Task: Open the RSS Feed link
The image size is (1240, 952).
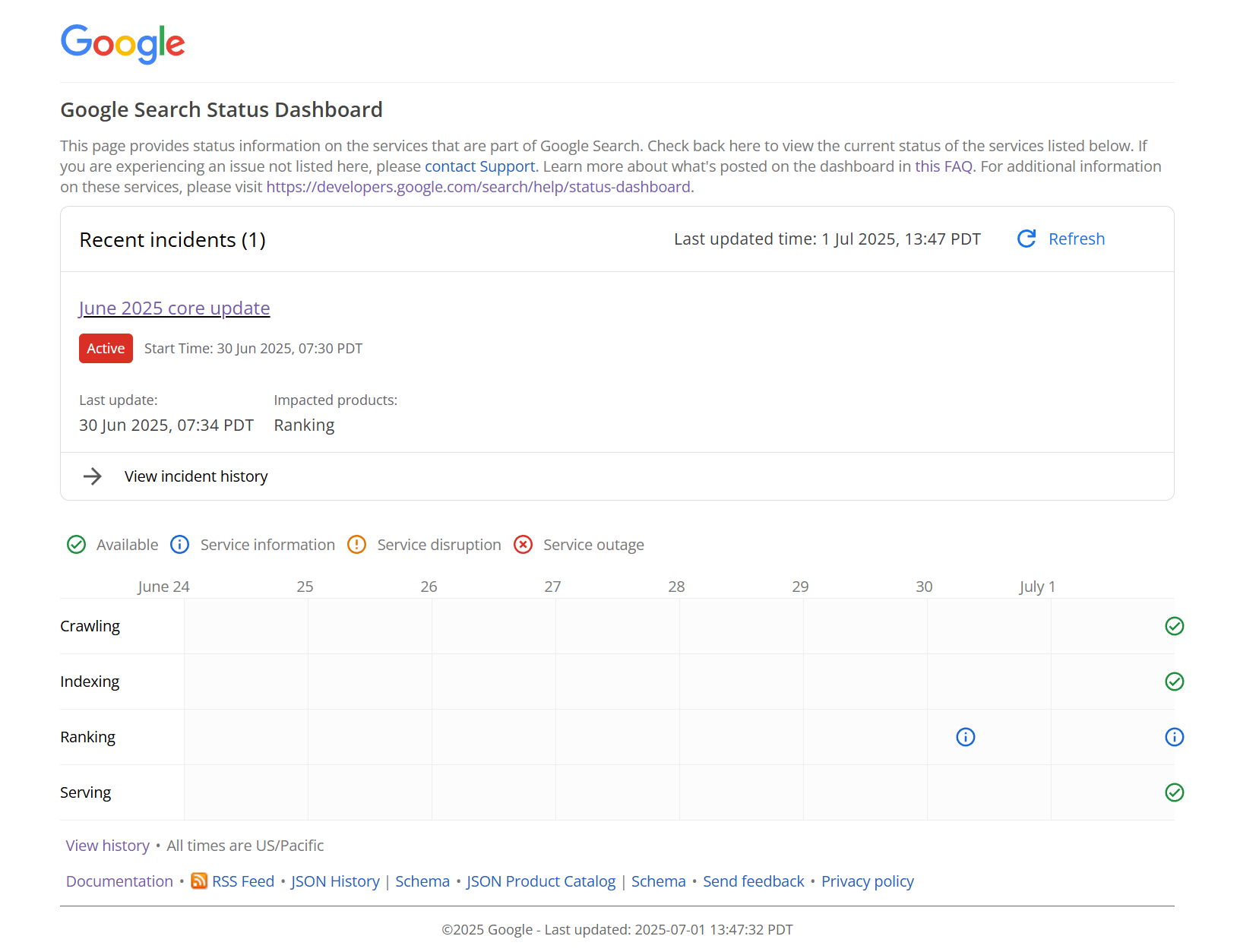Action: click(243, 881)
